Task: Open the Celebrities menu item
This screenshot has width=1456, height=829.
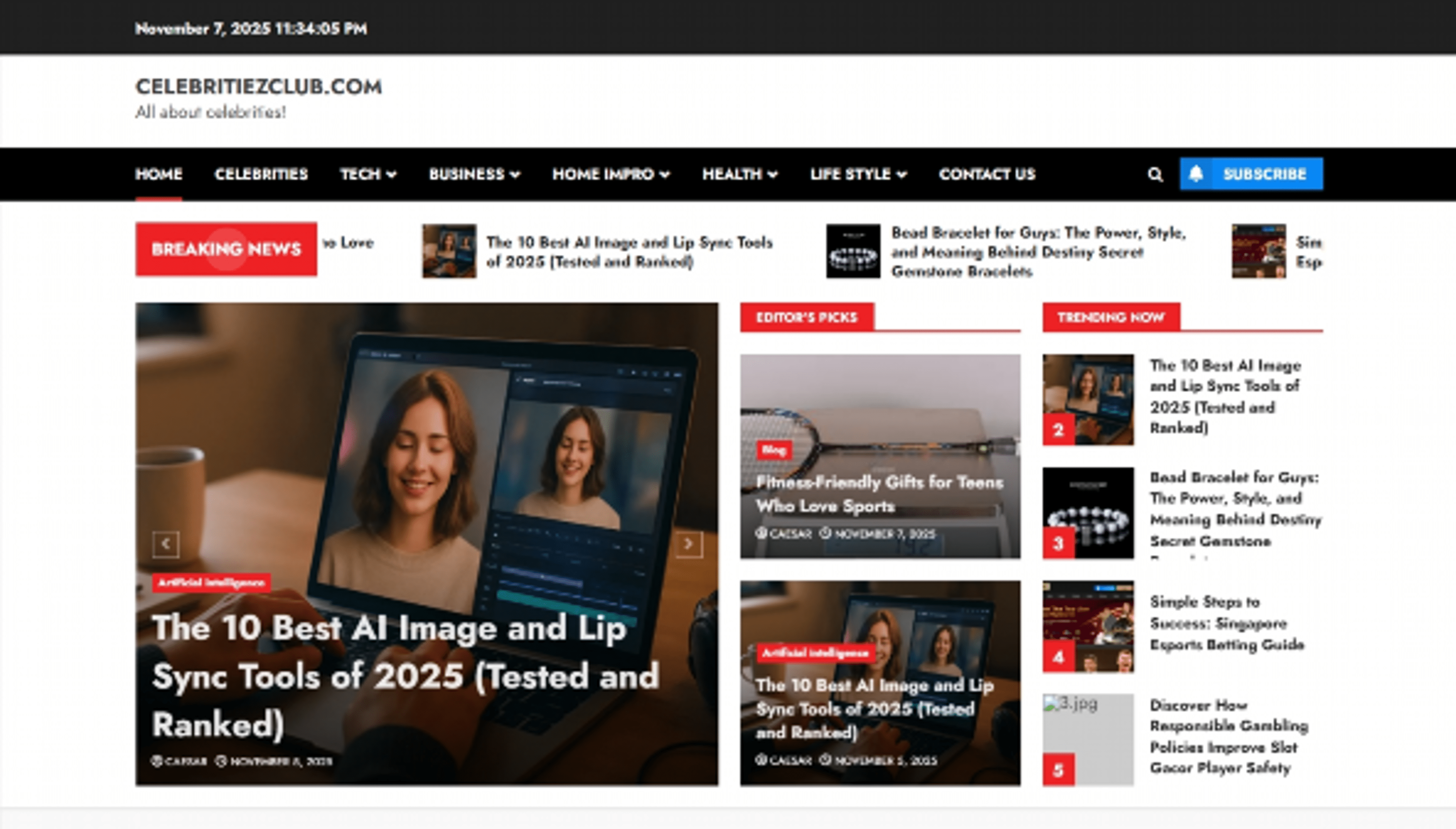Action: pyautogui.click(x=261, y=174)
